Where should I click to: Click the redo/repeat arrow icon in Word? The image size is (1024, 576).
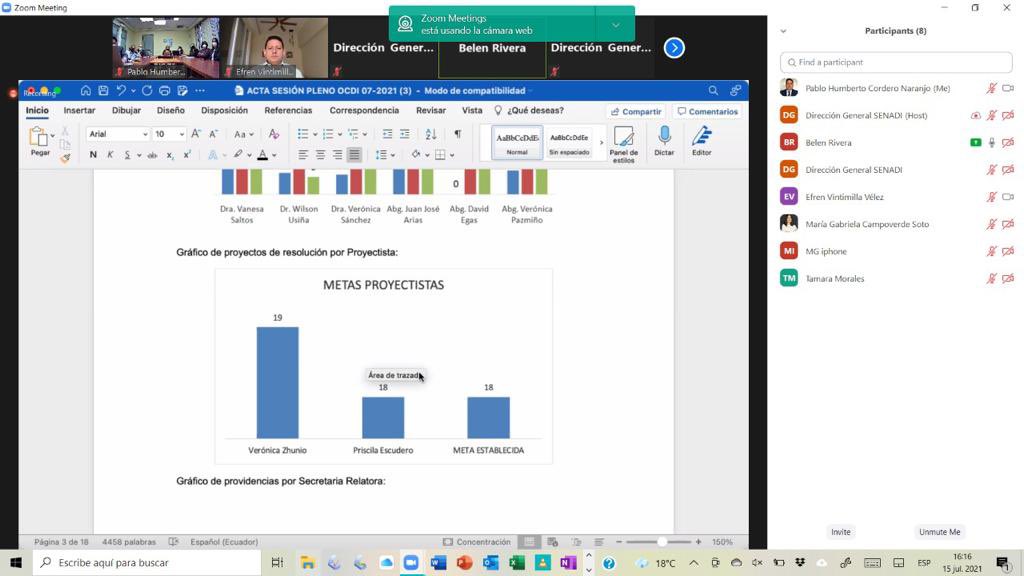pos(147,90)
